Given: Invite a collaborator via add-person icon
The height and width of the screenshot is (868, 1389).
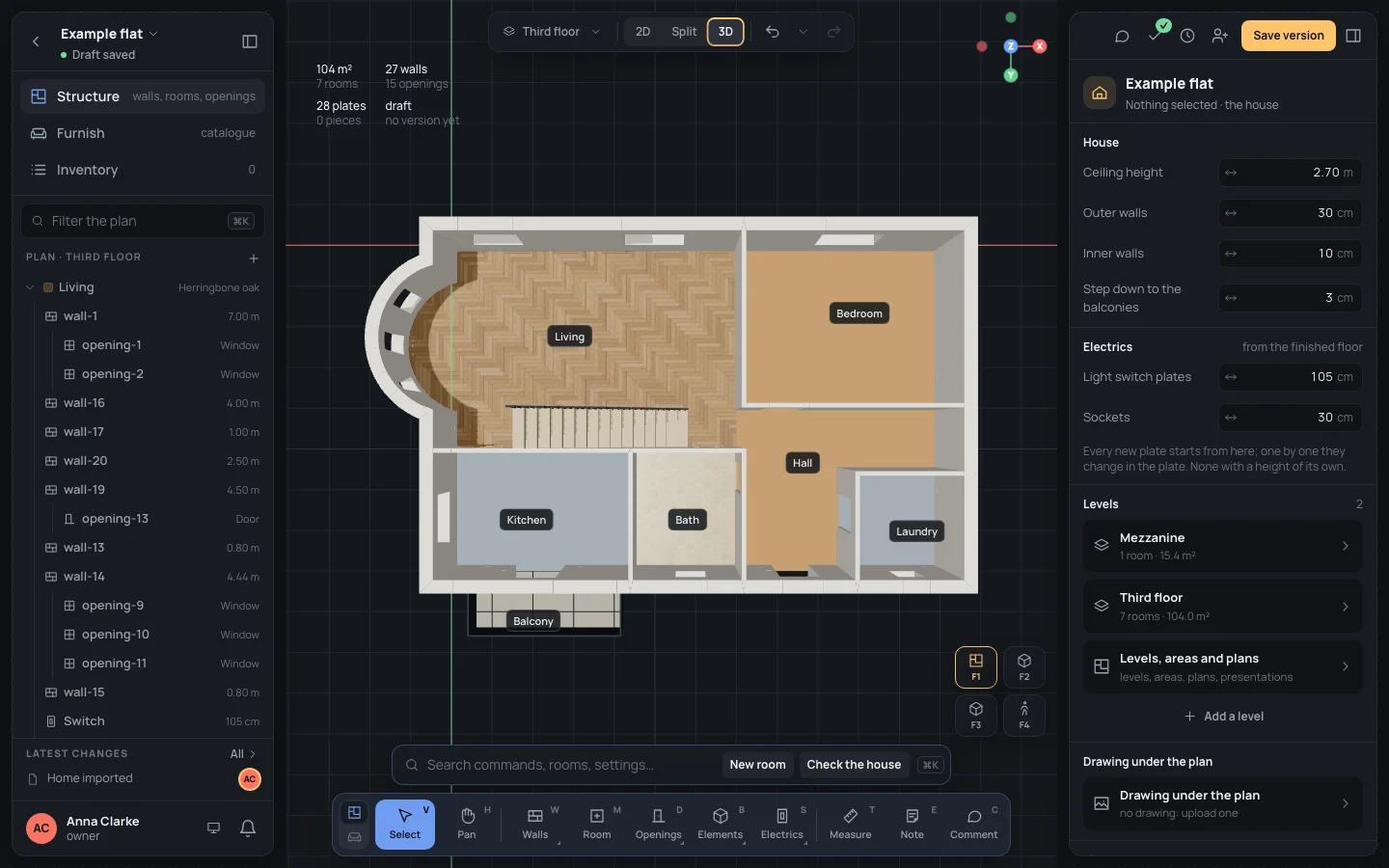Looking at the screenshot, I should 1220,36.
